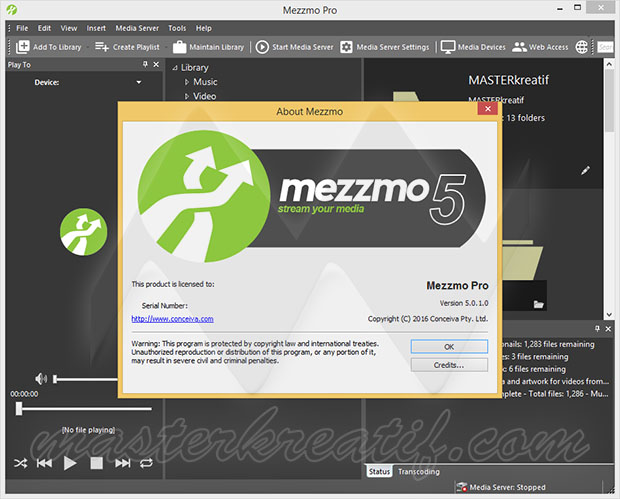Screen dimensions: 620x499
Task: Click the Media Server Stopped status icon
Action: click(x=461, y=487)
